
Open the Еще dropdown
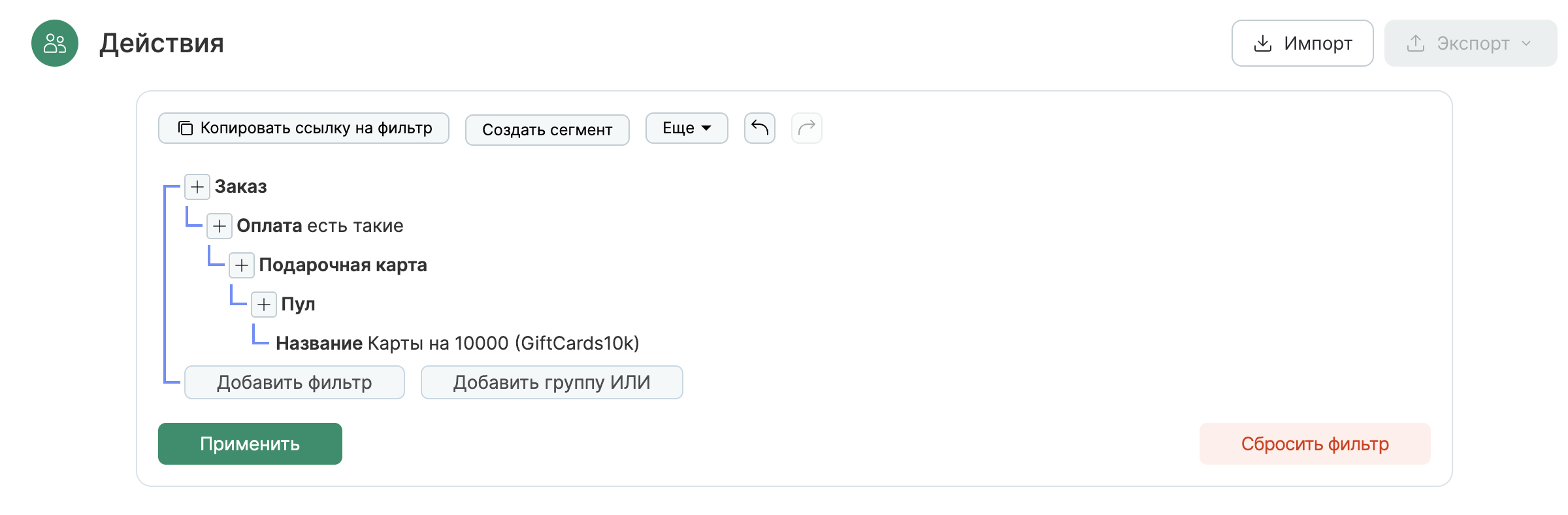686,128
